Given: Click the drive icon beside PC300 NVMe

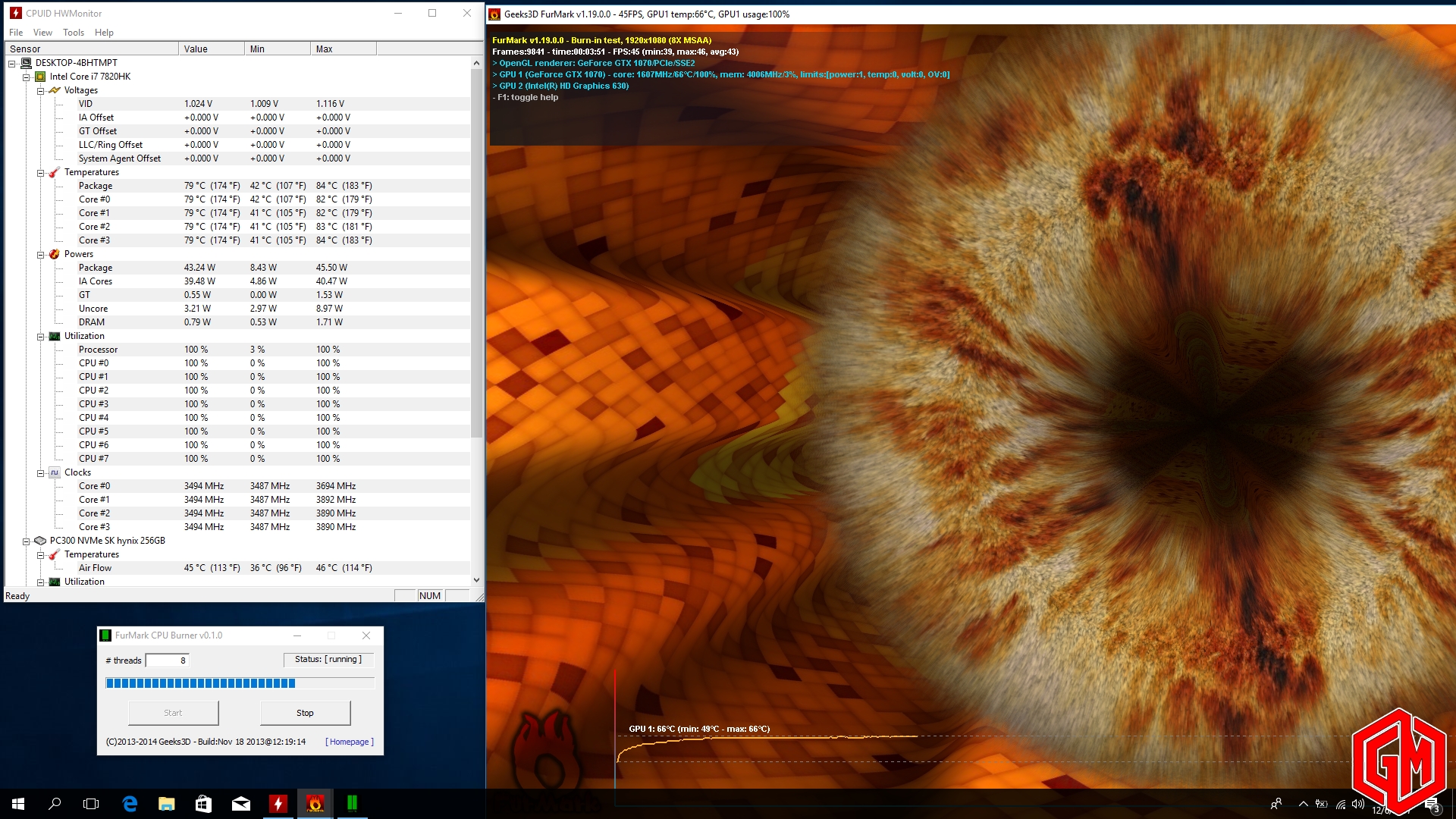Looking at the screenshot, I should tap(40, 541).
